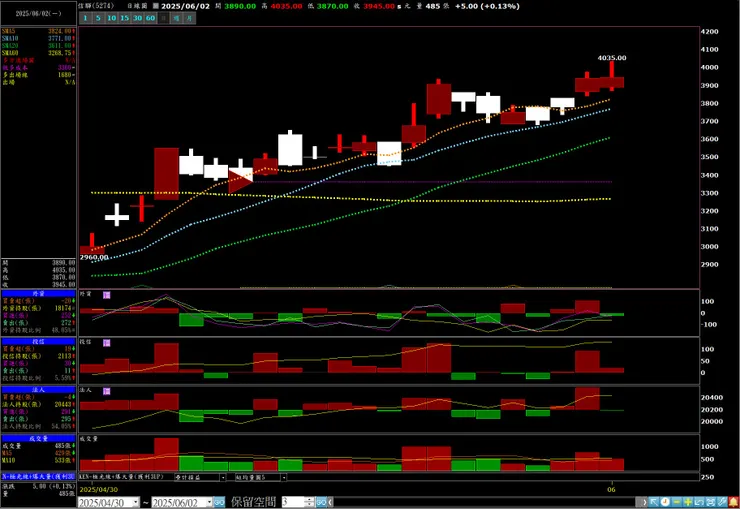Click GO button next to the 保留空間 field
The width and height of the screenshot is (740, 509).
321,502
